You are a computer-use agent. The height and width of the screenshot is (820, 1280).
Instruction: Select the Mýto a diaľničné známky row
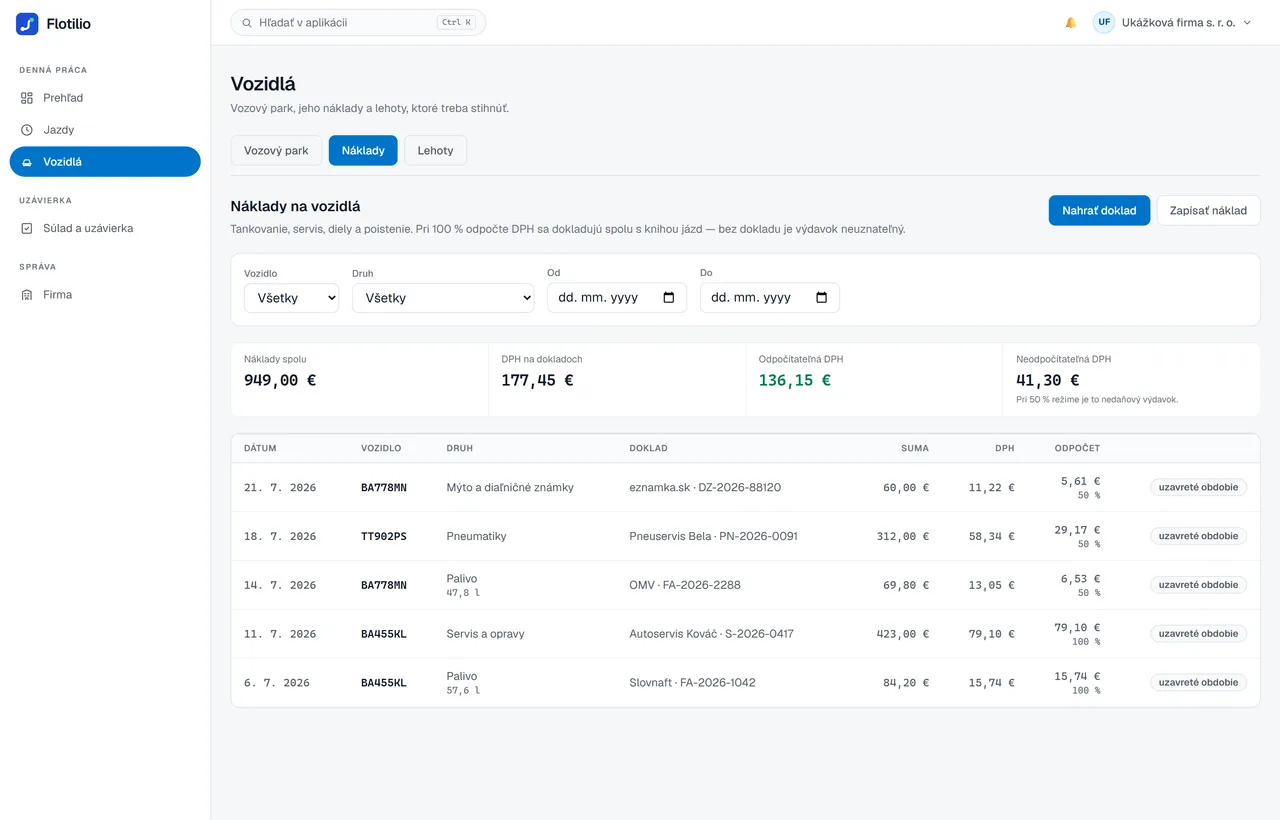[x=745, y=487]
